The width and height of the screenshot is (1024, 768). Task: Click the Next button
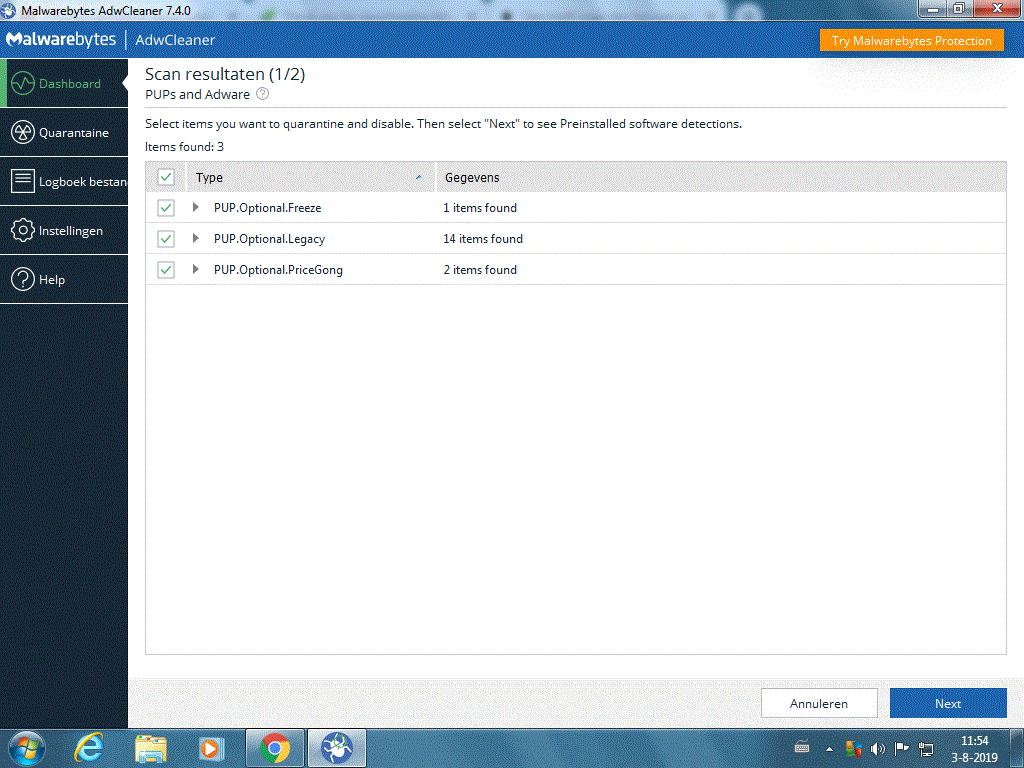click(x=948, y=703)
